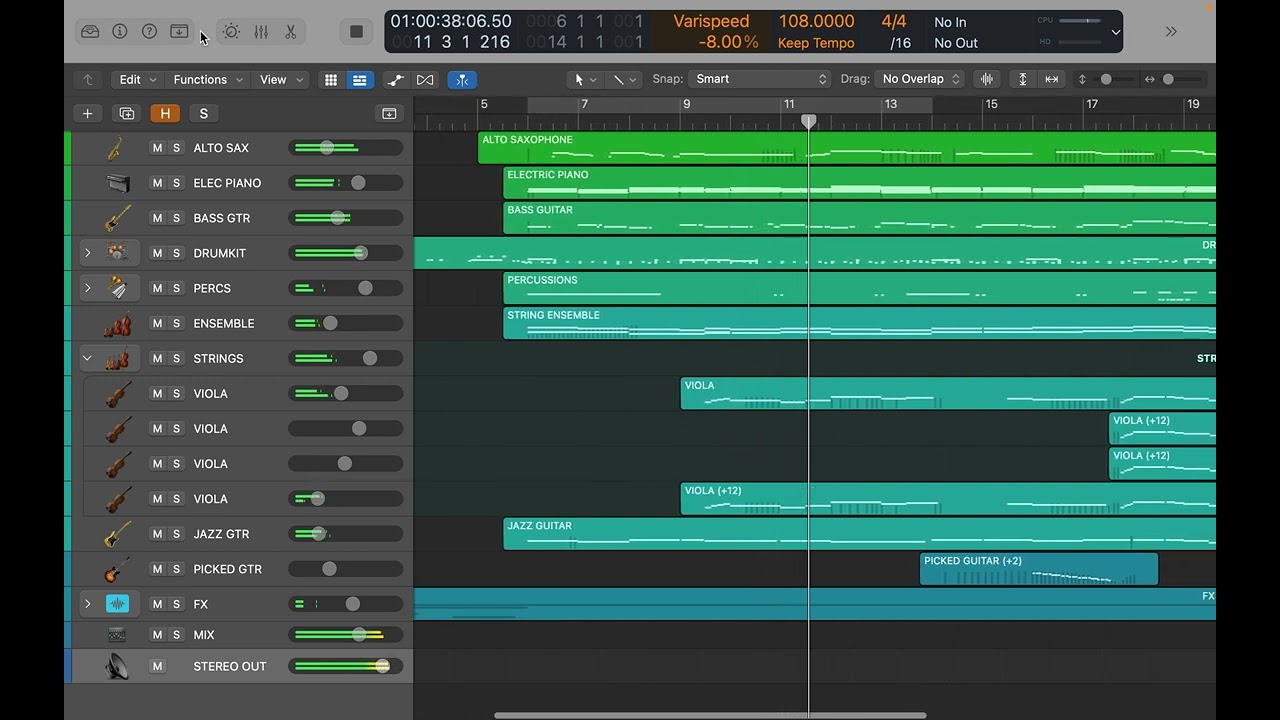Screen dimensions: 1280x720
Task: Click the Stop transport button
Action: 356,31
